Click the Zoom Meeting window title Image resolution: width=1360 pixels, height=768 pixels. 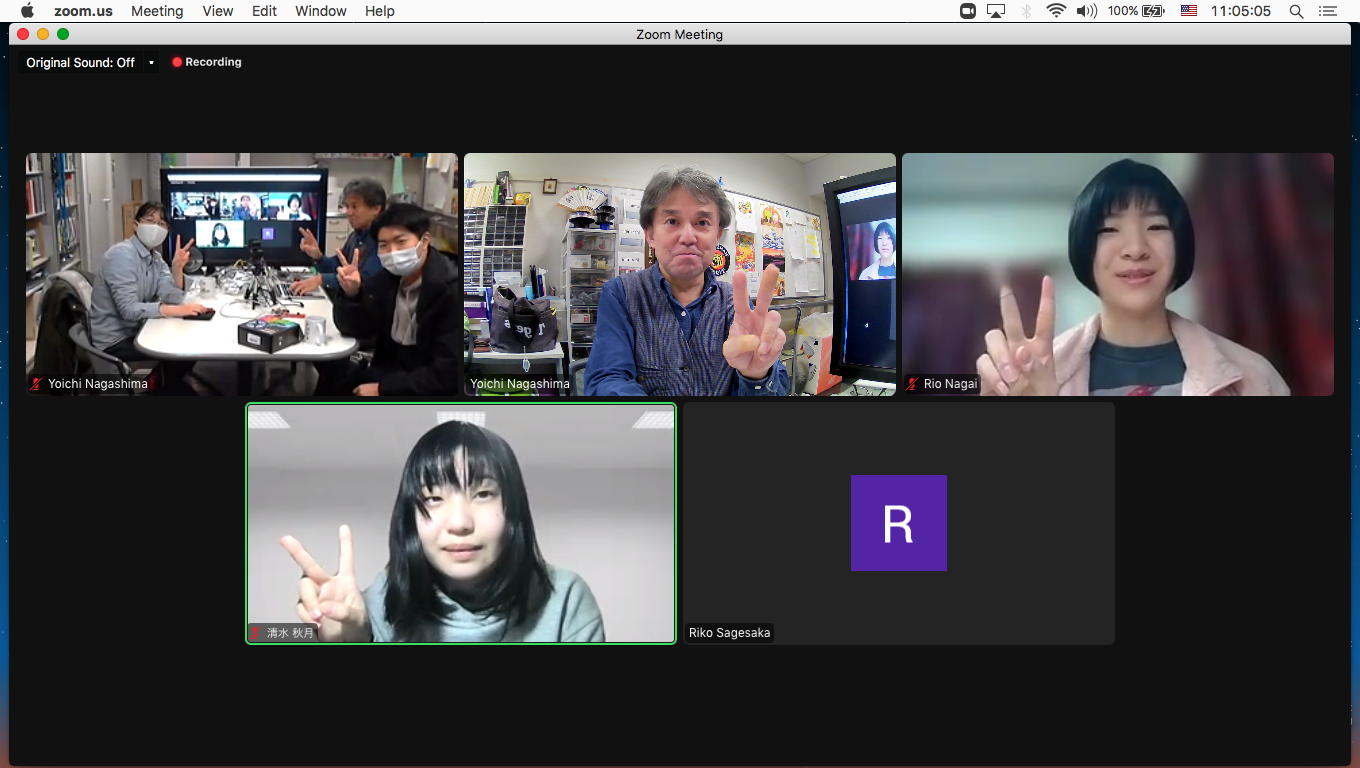click(679, 34)
